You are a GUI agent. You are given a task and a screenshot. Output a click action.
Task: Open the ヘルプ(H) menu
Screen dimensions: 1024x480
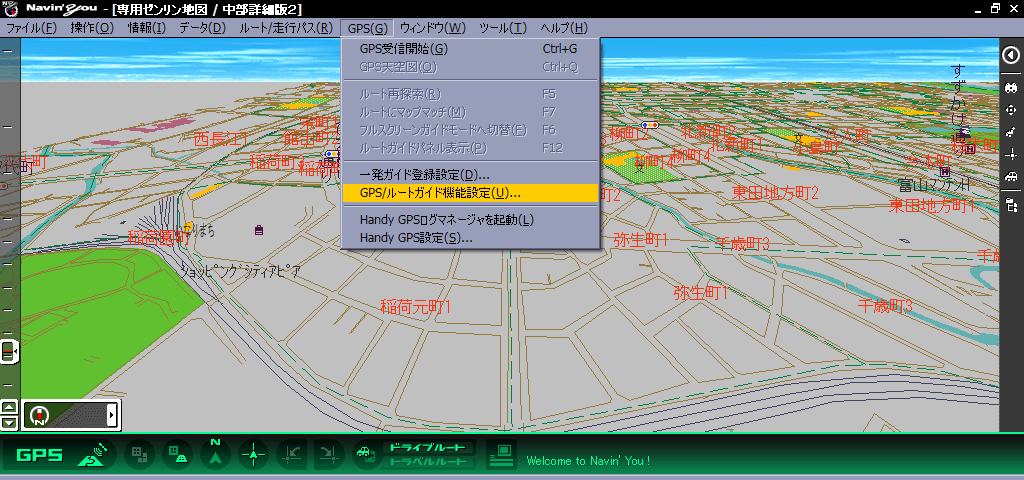point(564,28)
